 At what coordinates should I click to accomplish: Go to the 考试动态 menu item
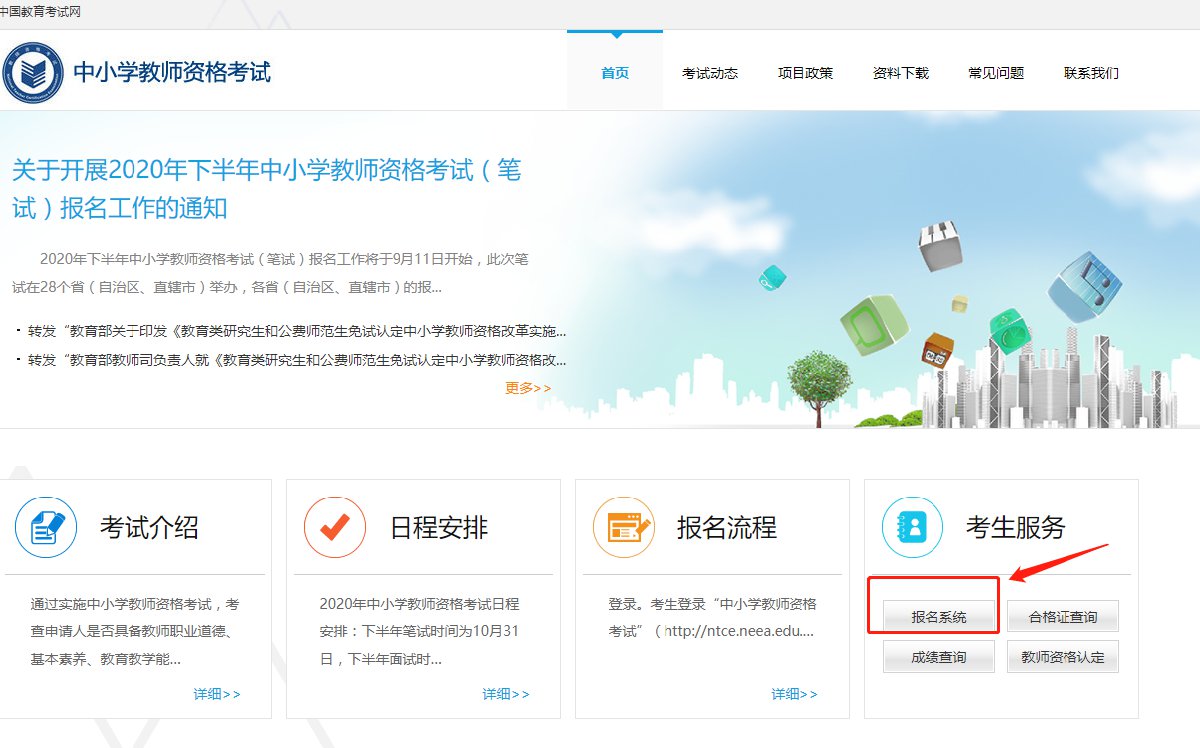710,73
